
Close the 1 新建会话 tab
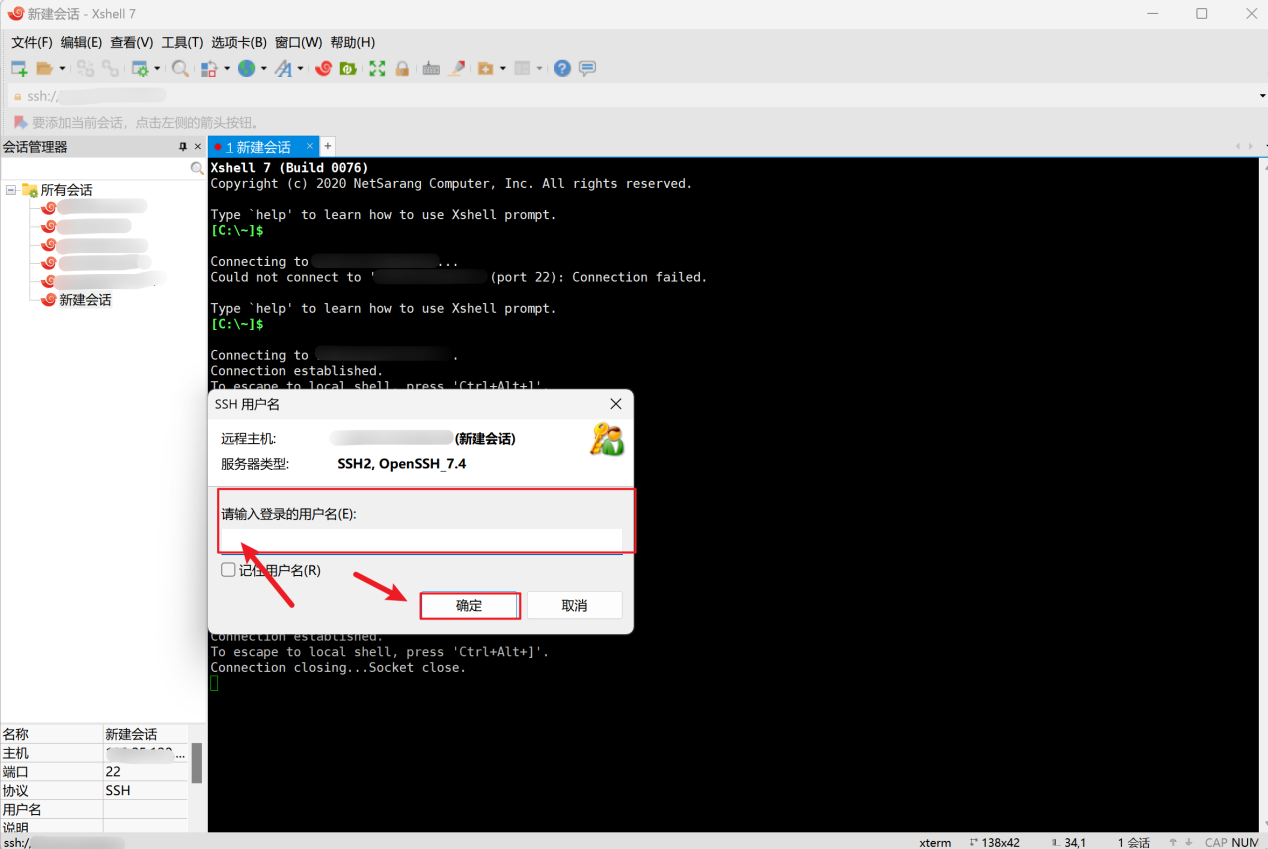click(310, 146)
